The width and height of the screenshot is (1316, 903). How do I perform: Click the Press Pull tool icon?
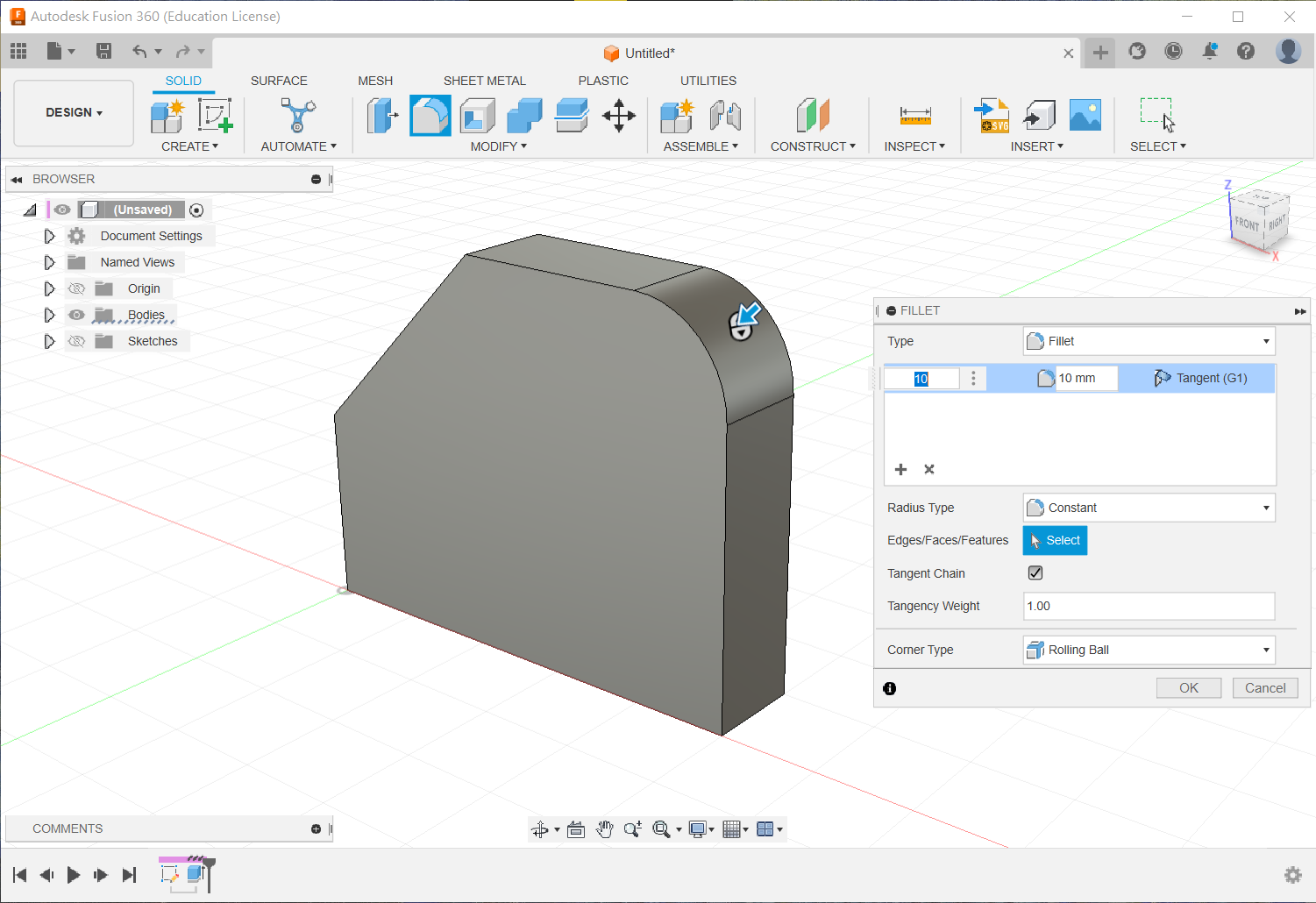click(382, 116)
